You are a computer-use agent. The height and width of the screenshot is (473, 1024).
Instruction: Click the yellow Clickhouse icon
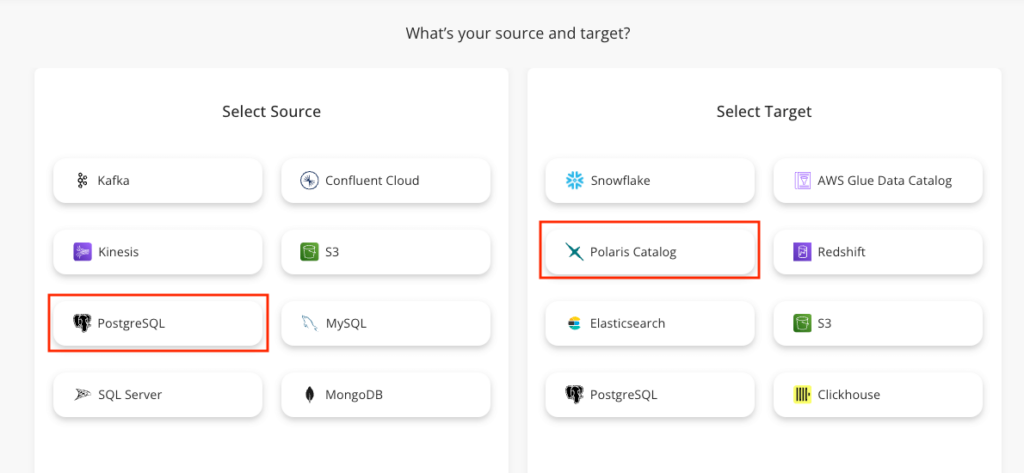[x=802, y=395]
